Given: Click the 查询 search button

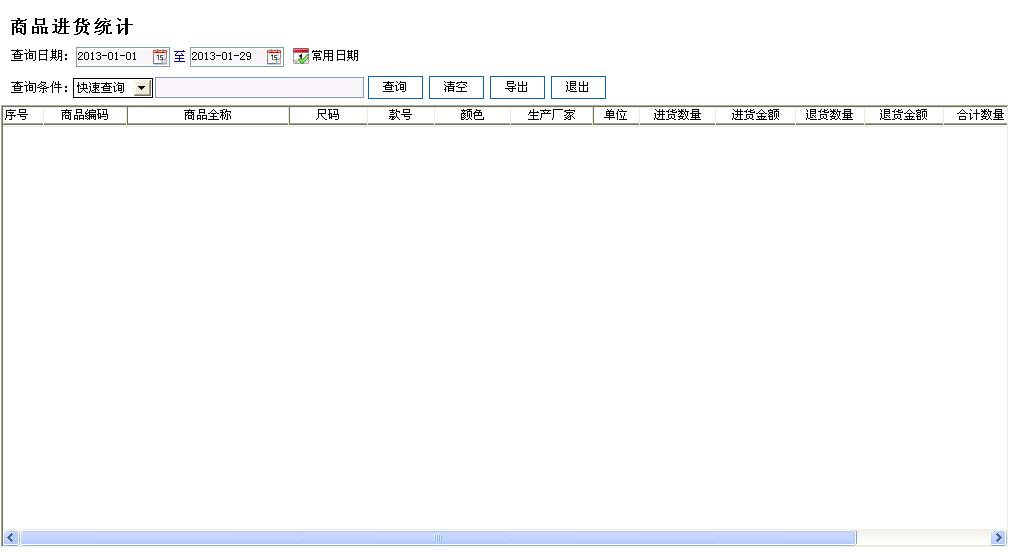Looking at the screenshot, I should [x=395, y=88].
